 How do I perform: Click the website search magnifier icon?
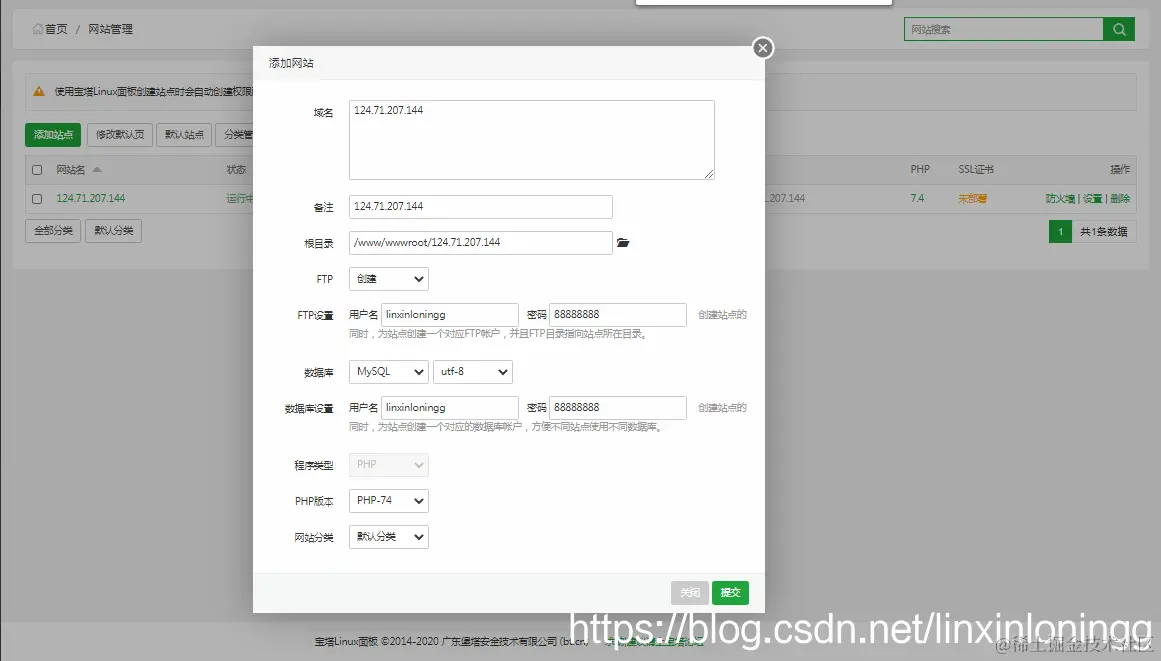(1118, 29)
